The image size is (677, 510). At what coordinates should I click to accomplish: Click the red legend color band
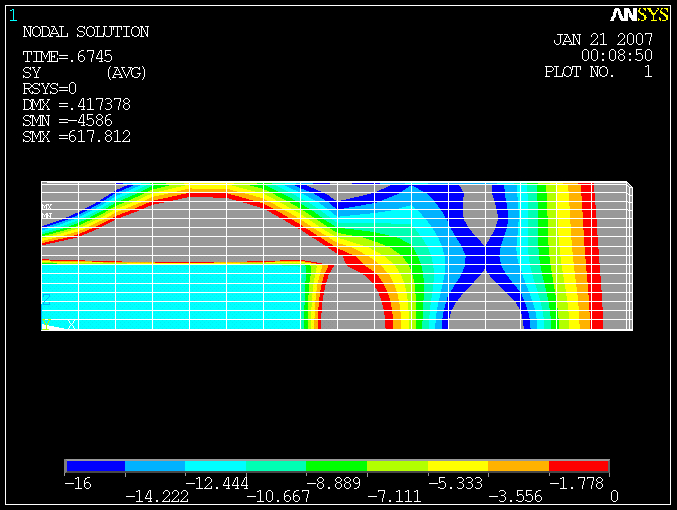click(579, 466)
